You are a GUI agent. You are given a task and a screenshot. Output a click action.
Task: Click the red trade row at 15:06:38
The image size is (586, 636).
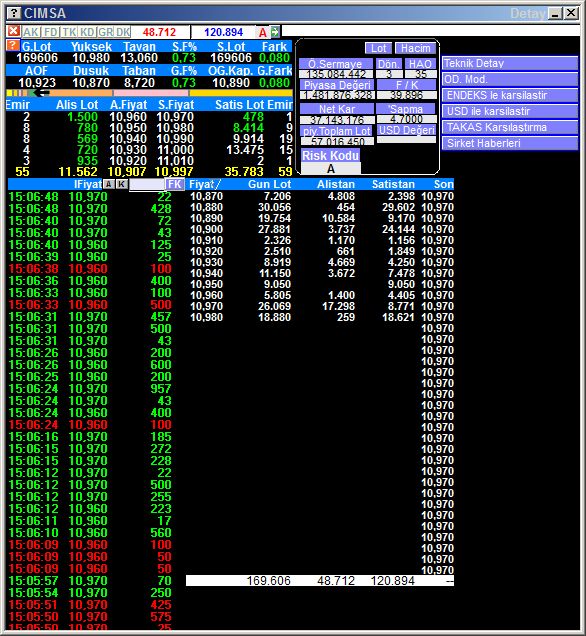pos(90,269)
